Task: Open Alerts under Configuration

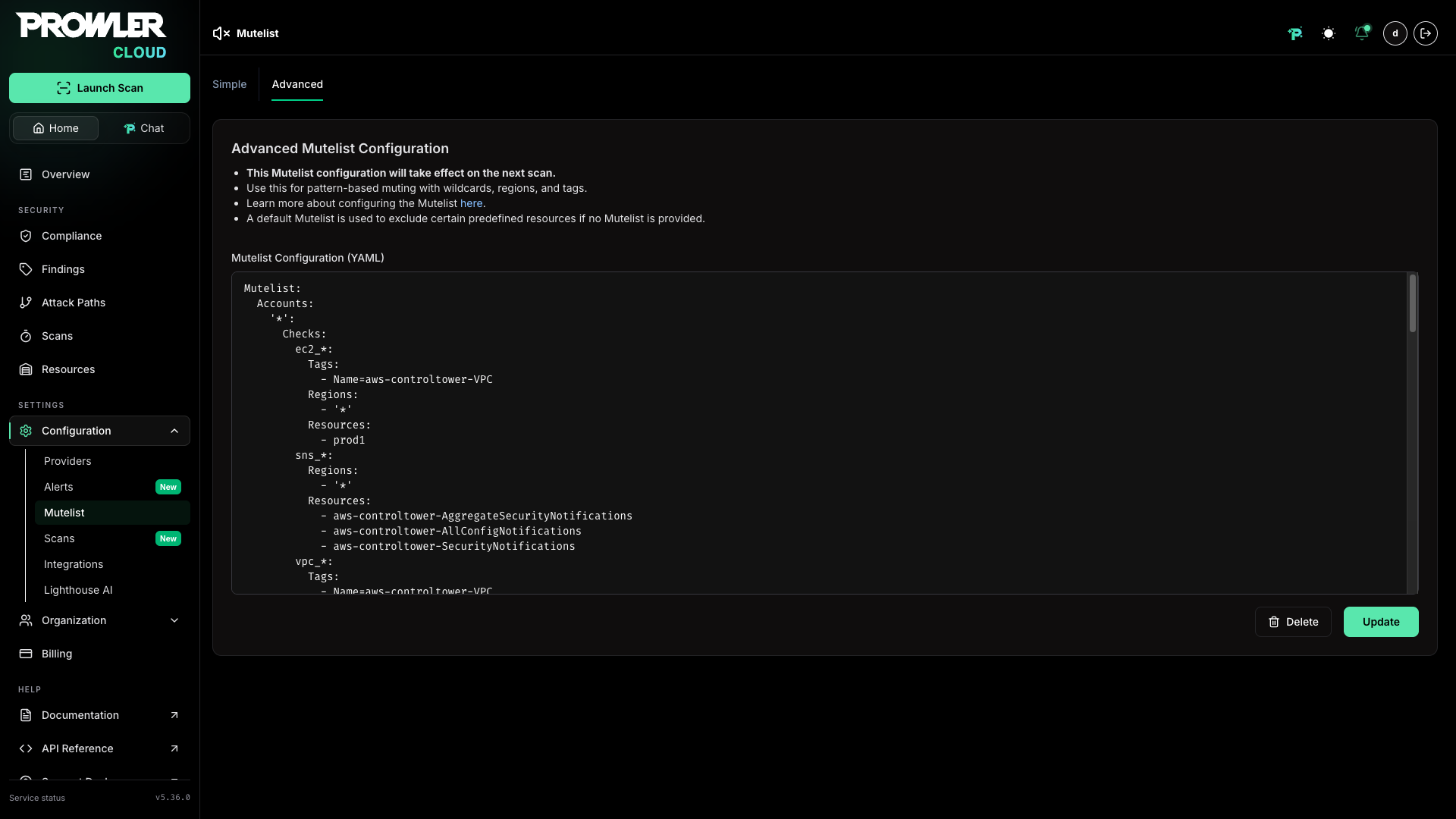Action: [x=58, y=487]
